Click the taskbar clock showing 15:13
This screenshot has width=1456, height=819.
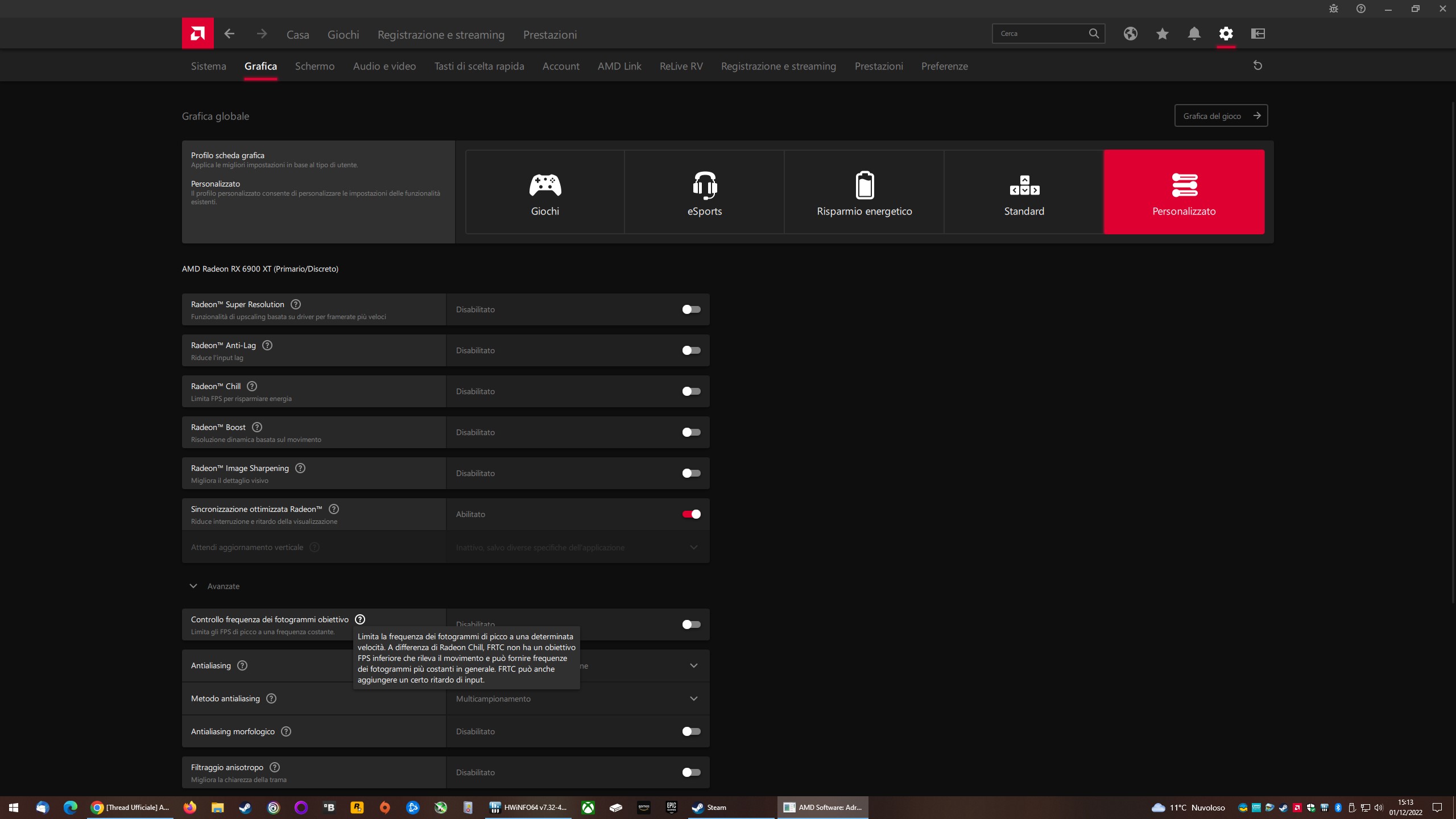pos(1405,807)
